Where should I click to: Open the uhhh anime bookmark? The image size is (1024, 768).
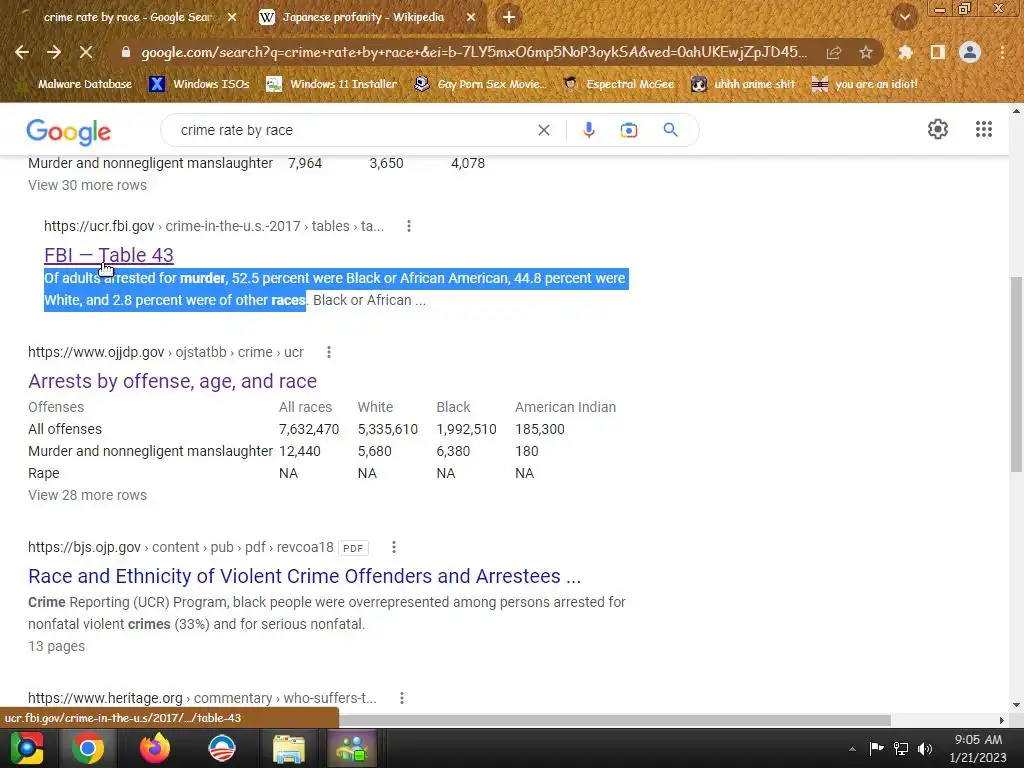click(744, 84)
